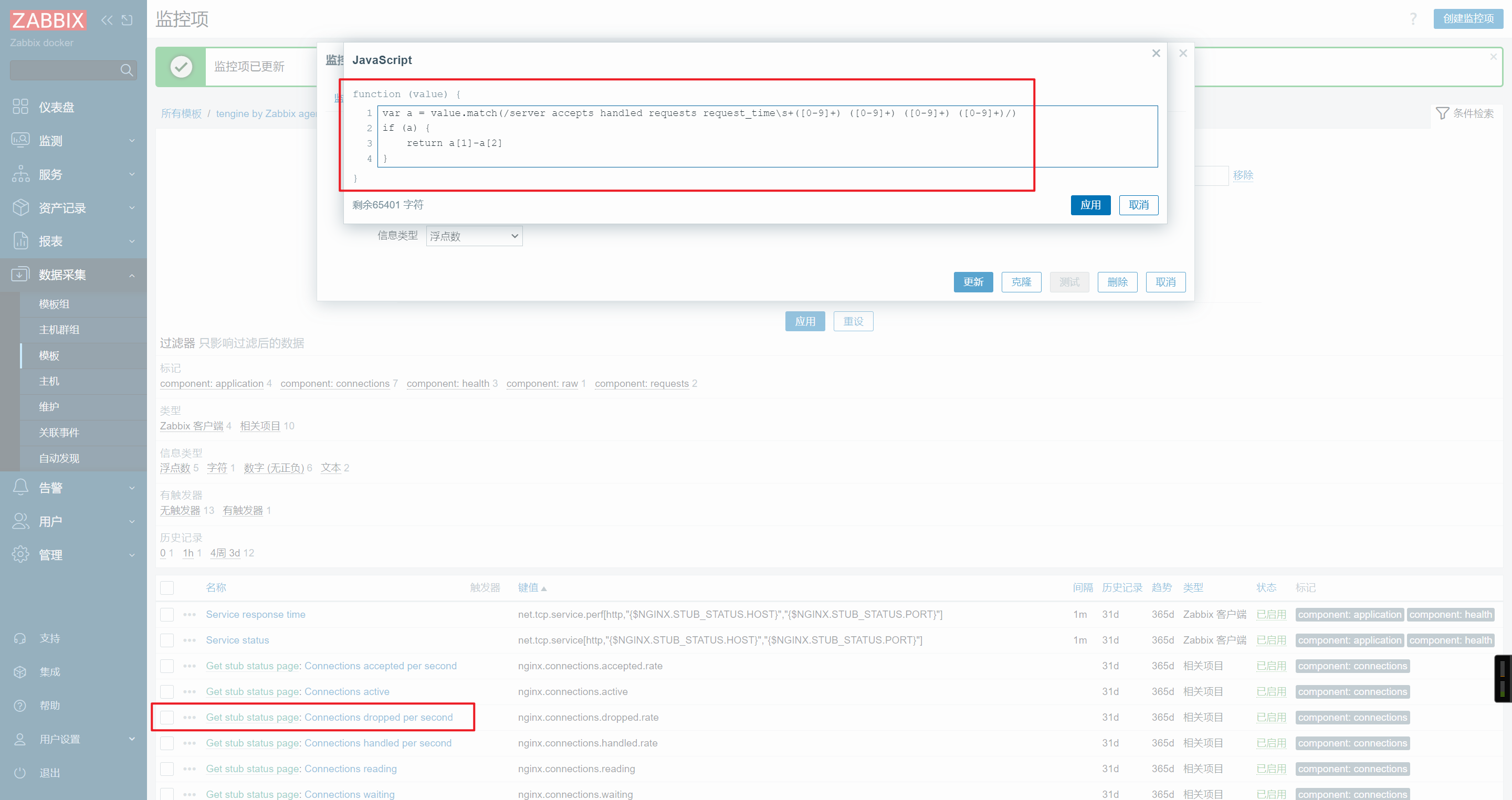The height and width of the screenshot is (800, 1512).
Task: Collapse the 数据采集 menu chevron
Action: point(131,275)
